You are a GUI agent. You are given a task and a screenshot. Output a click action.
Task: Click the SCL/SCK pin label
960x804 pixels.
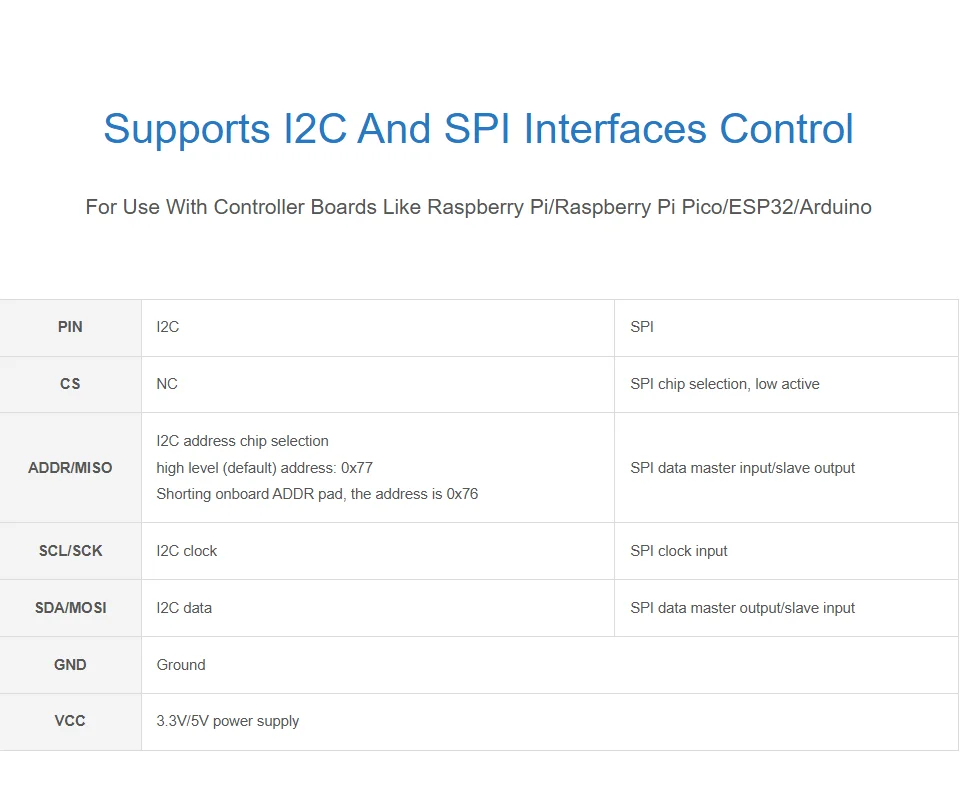point(70,551)
